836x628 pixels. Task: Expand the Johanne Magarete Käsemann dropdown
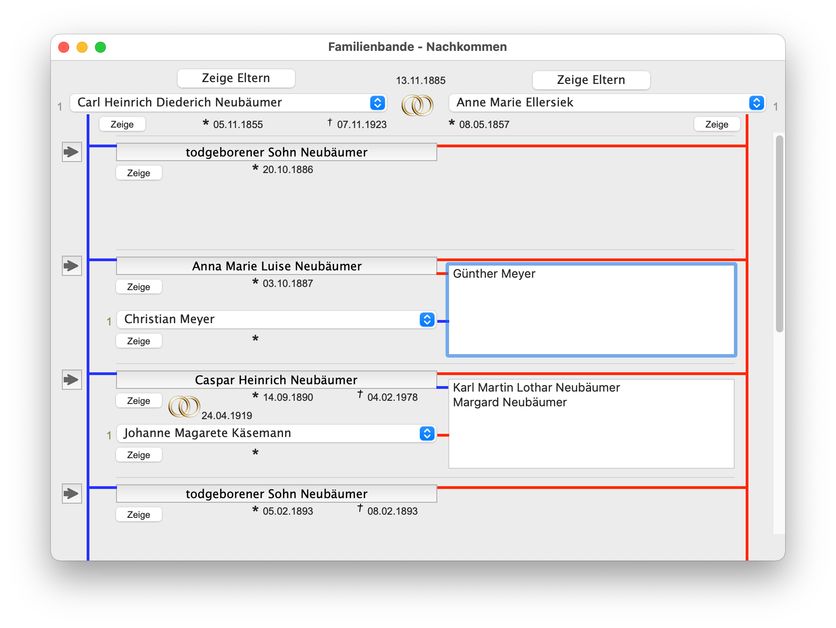pos(427,434)
